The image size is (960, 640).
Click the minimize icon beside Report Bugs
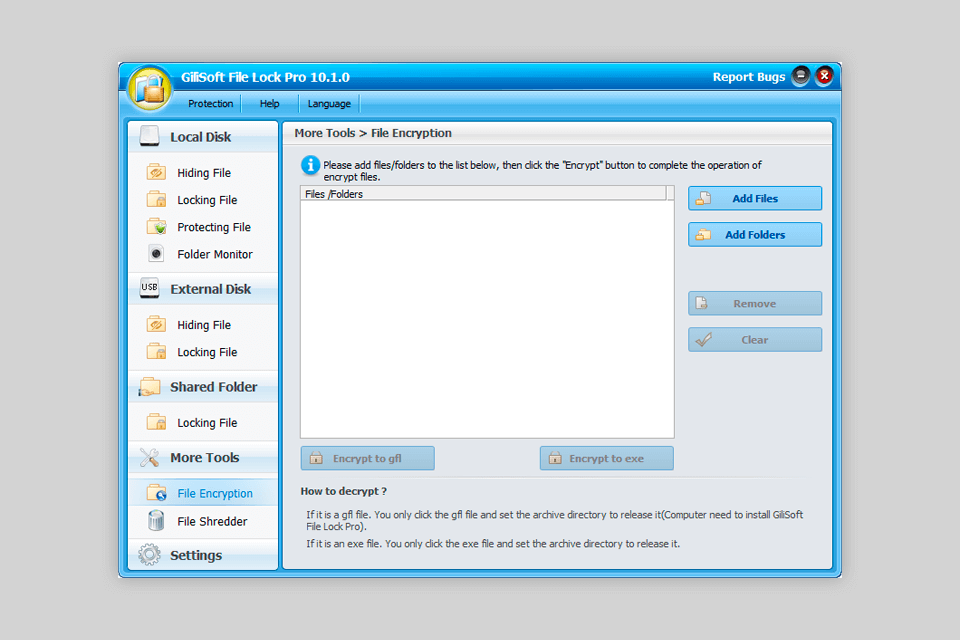[801, 76]
